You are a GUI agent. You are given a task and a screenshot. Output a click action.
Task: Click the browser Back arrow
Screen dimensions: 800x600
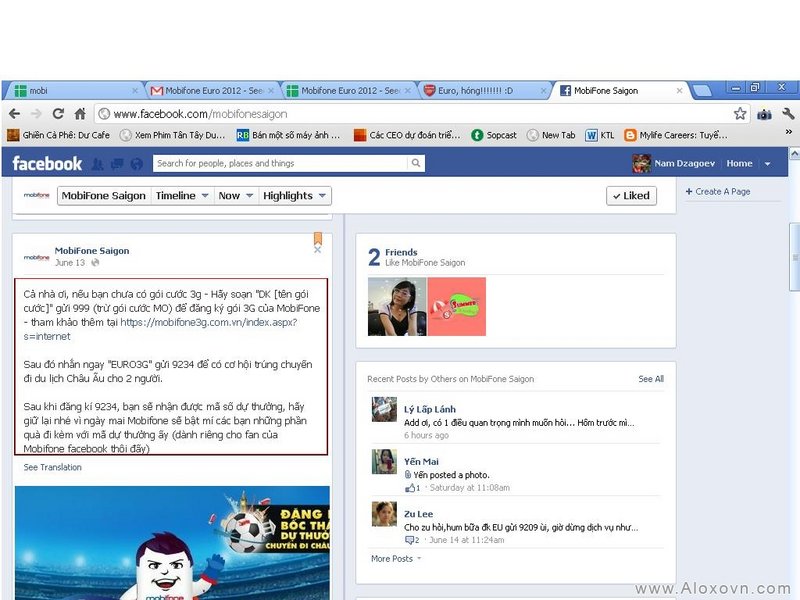tap(14, 114)
